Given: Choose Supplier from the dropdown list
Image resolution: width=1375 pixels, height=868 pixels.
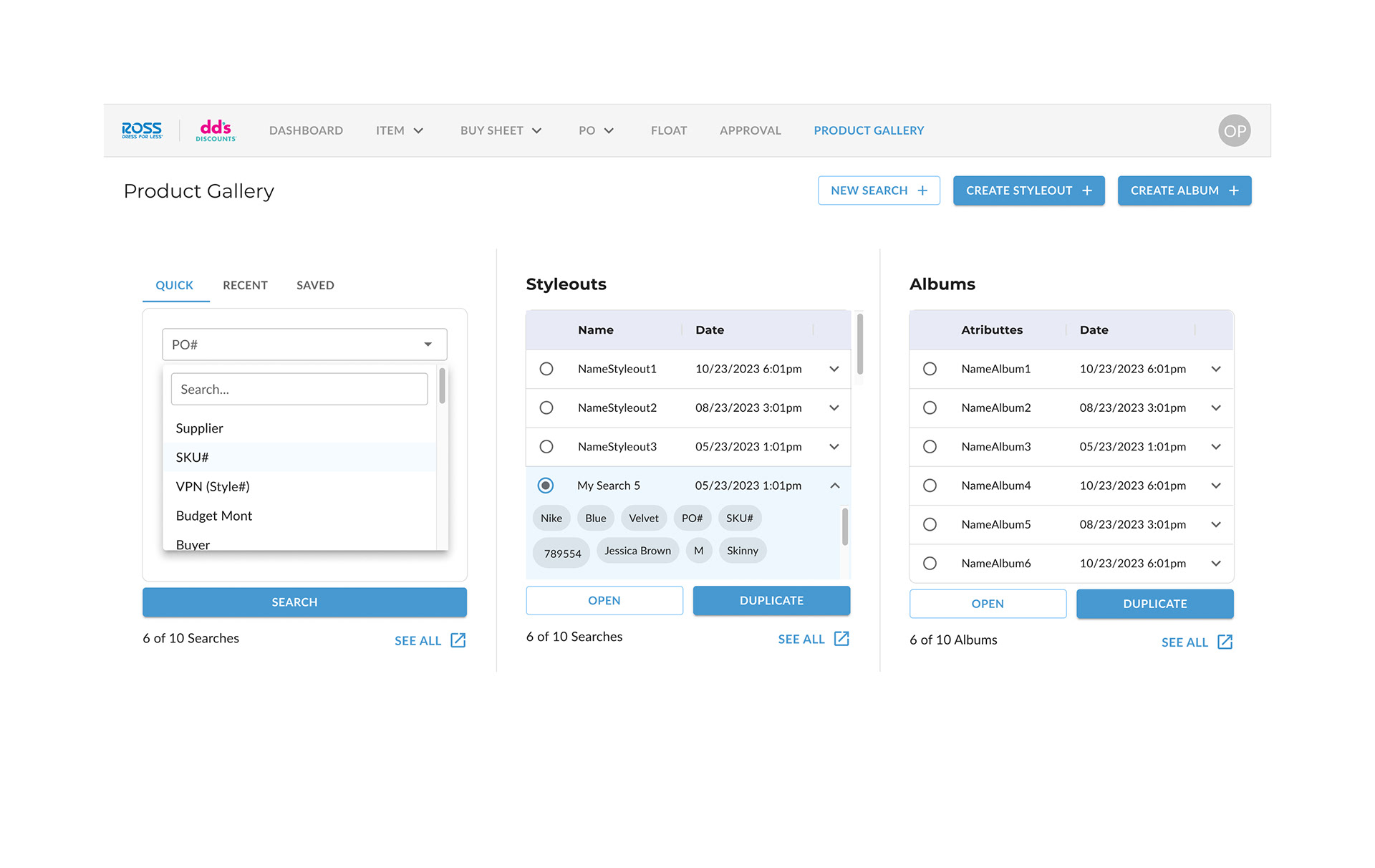Looking at the screenshot, I should coord(299,428).
